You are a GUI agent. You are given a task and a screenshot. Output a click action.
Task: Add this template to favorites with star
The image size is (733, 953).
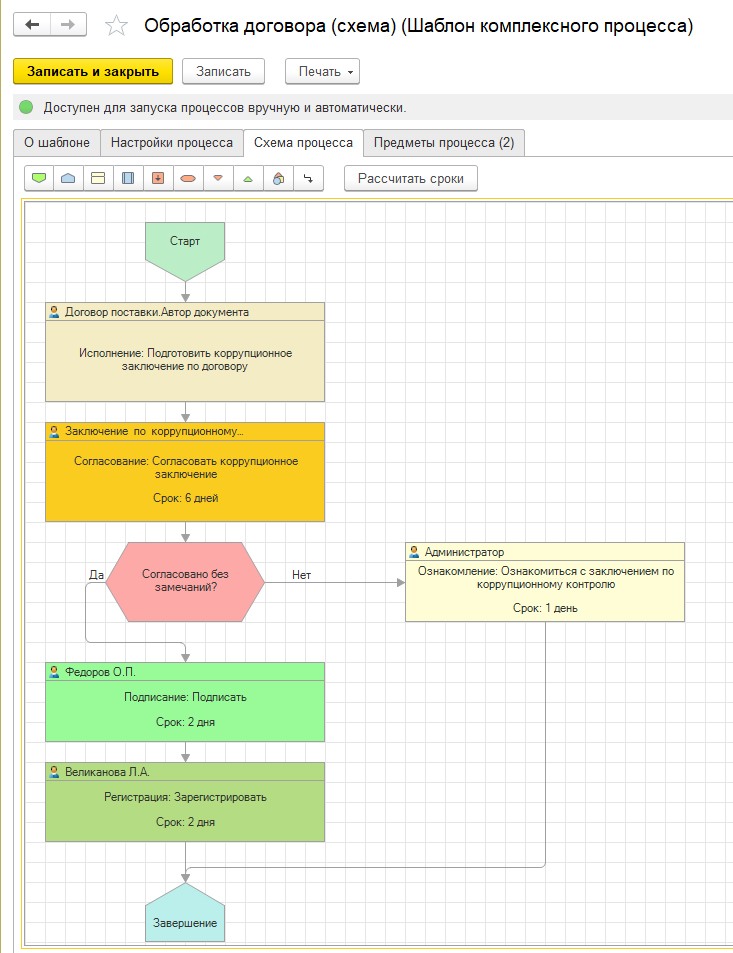pyautogui.click(x=117, y=26)
